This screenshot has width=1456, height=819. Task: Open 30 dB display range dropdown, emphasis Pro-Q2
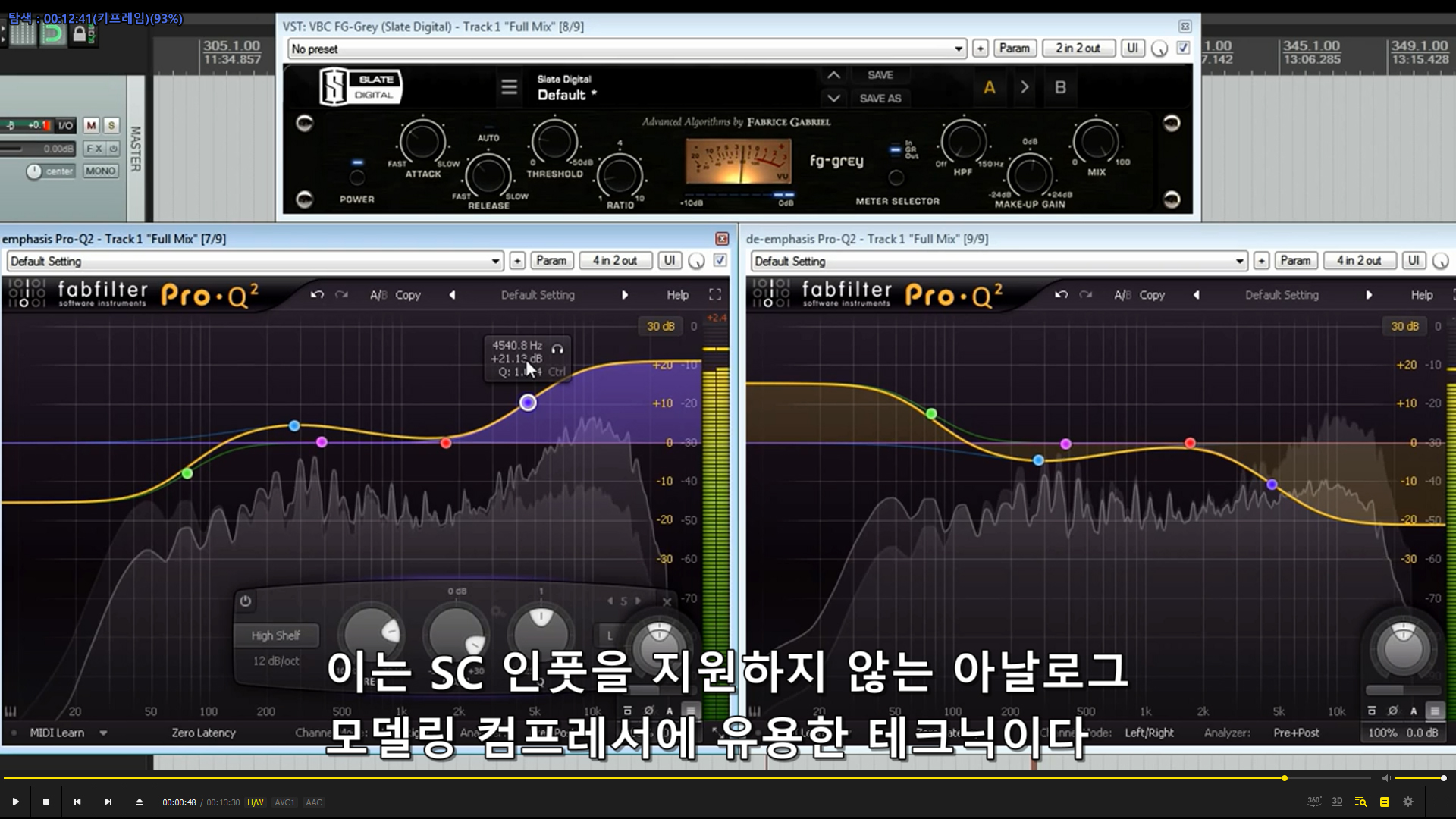click(660, 326)
